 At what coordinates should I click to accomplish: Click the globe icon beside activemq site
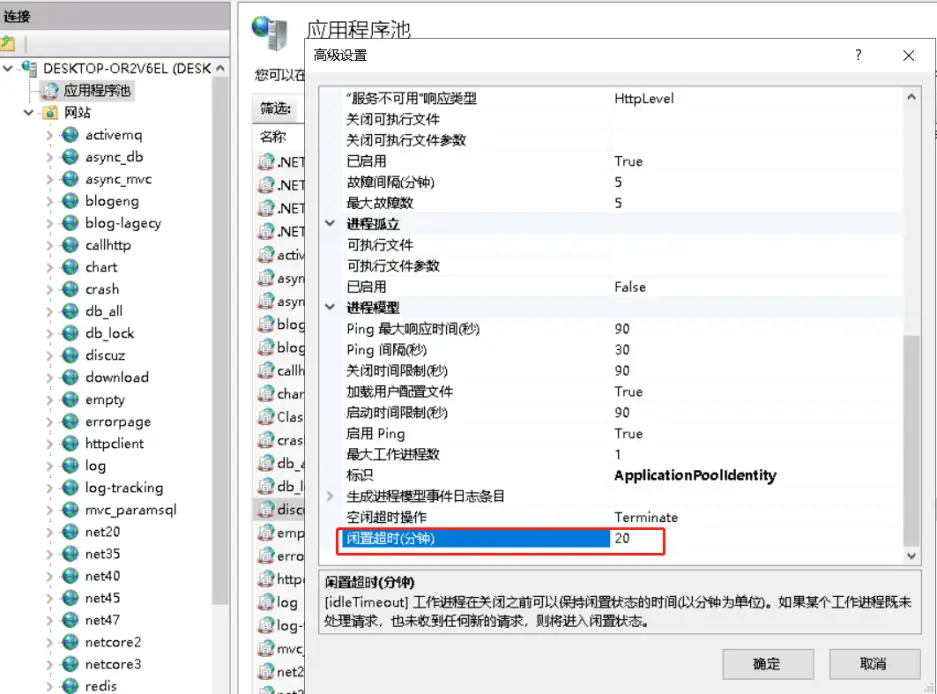point(69,135)
